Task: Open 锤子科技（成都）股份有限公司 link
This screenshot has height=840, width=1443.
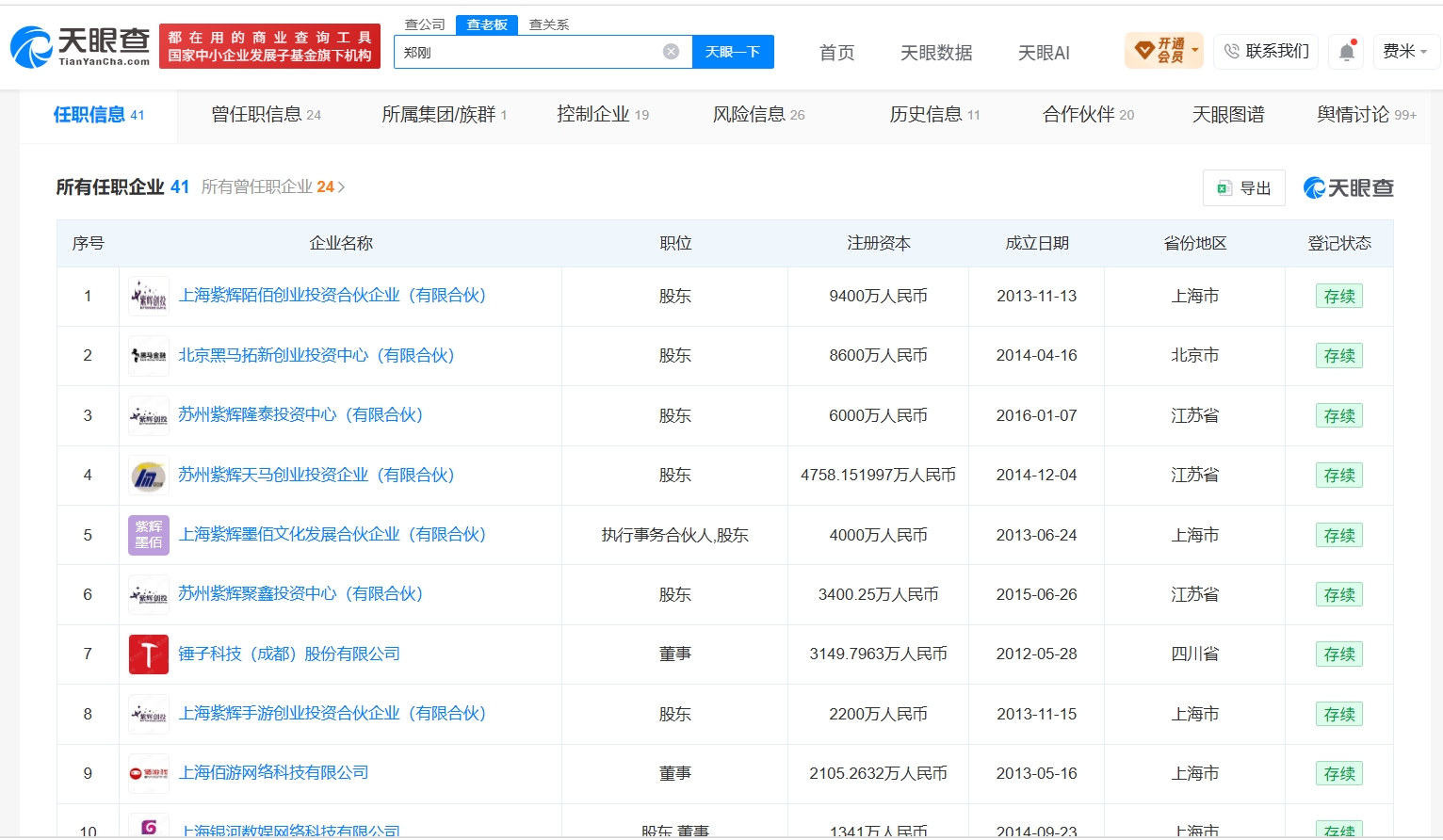Action: pyautogui.click(x=289, y=654)
